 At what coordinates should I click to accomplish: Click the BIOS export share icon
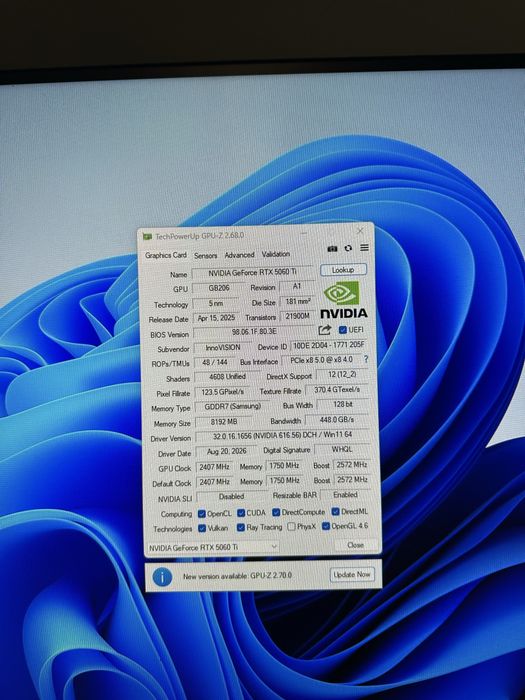coord(325,330)
